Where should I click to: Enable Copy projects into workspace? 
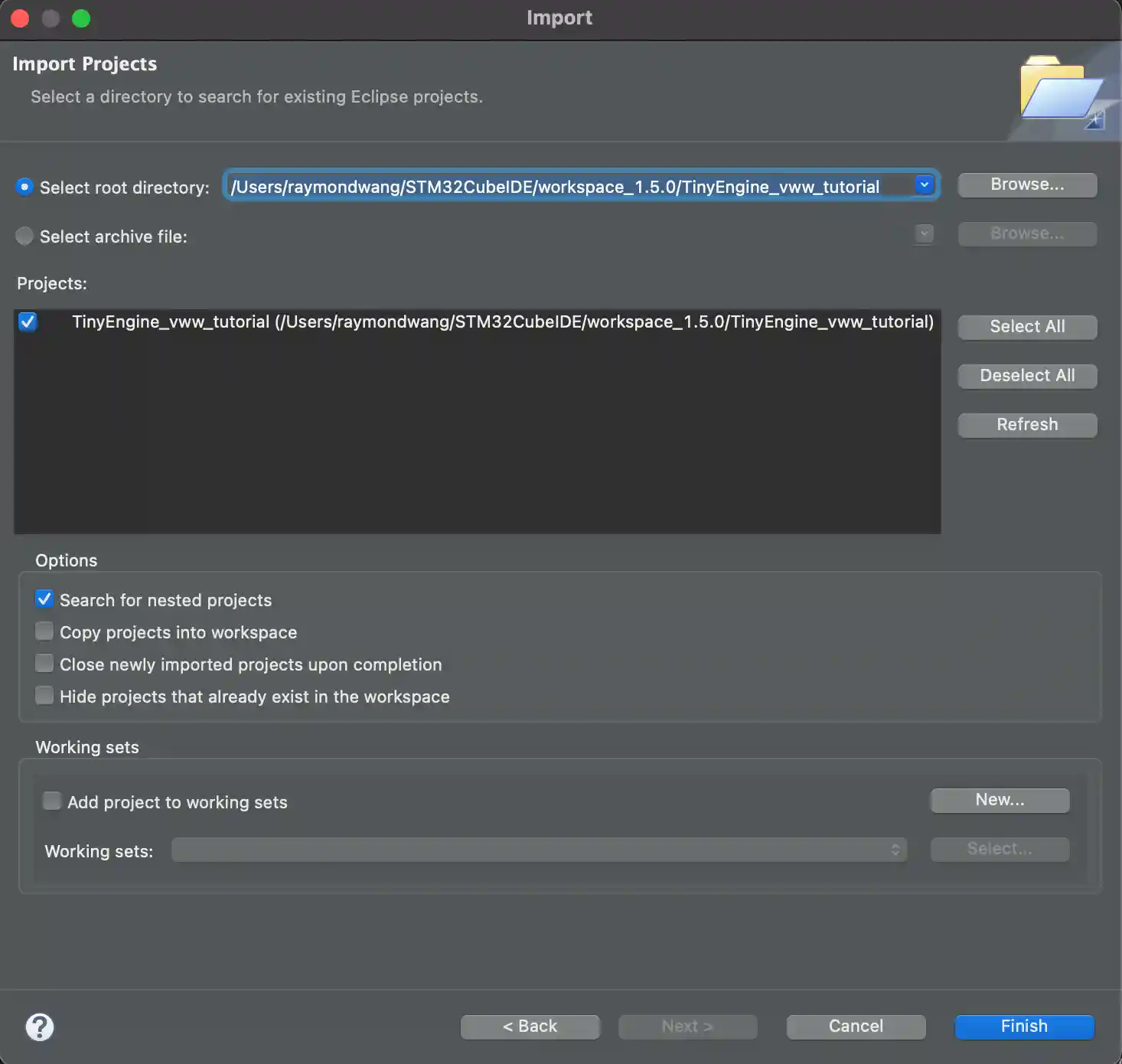[44, 632]
